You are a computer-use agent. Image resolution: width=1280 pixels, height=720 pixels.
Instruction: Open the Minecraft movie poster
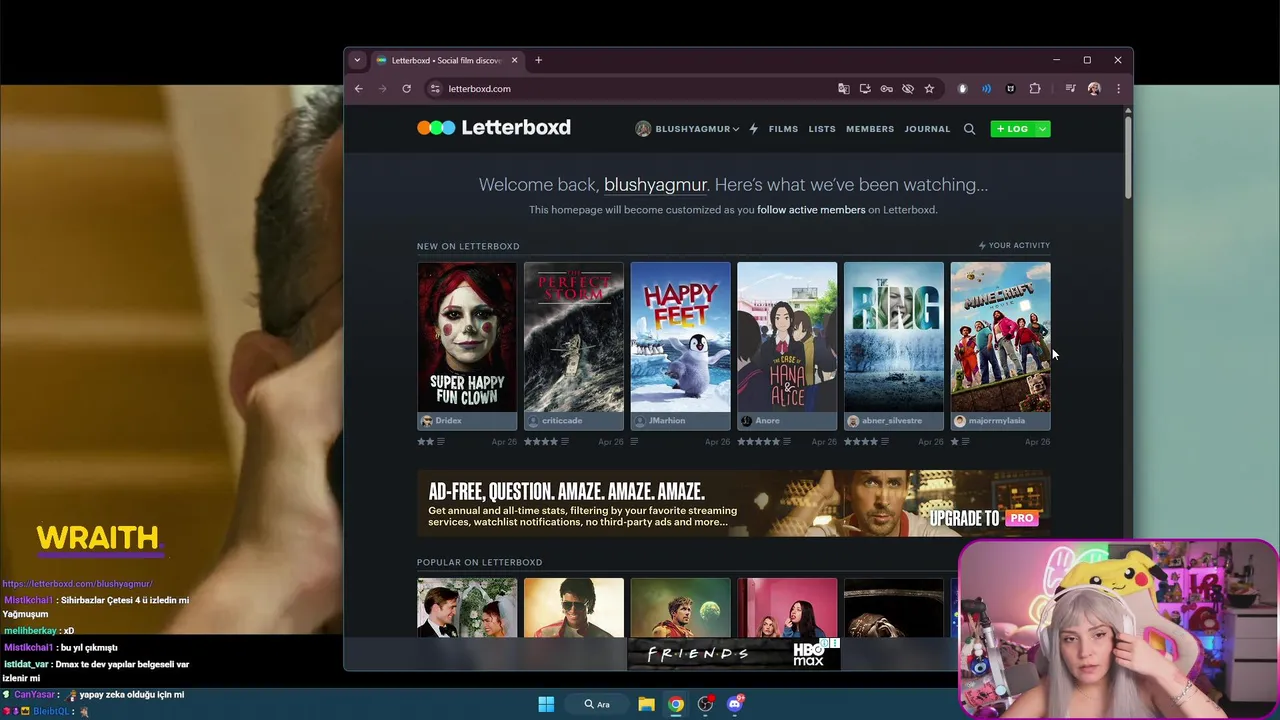[1000, 337]
